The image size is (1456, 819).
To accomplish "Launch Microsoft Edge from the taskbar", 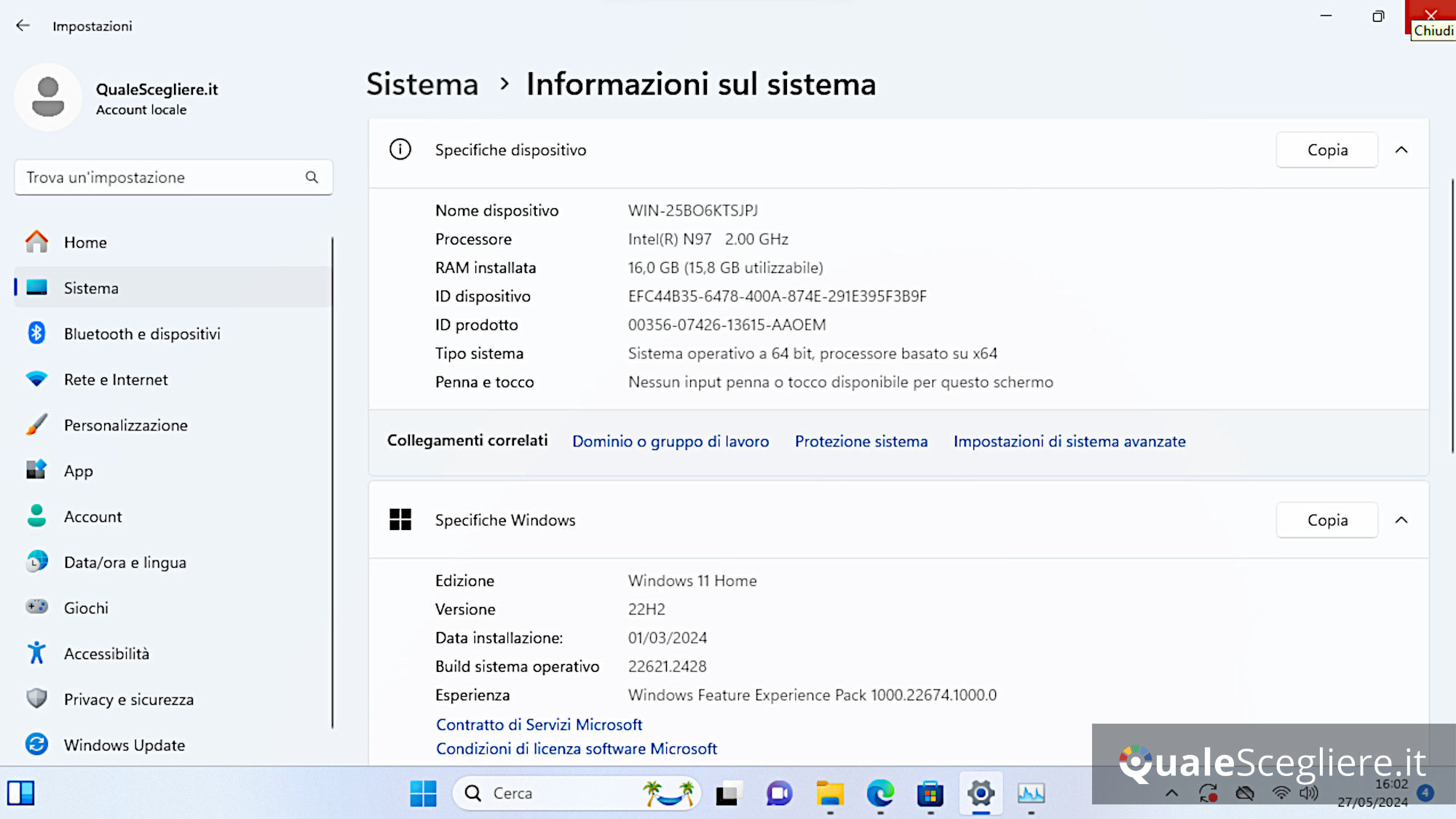I will [x=880, y=794].
